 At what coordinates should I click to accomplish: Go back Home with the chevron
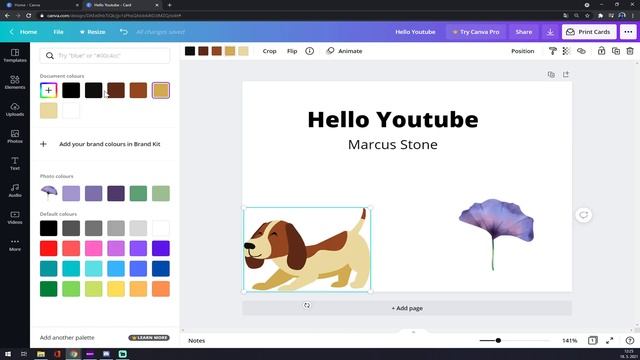pyautogui.click(x=23, y=32)
